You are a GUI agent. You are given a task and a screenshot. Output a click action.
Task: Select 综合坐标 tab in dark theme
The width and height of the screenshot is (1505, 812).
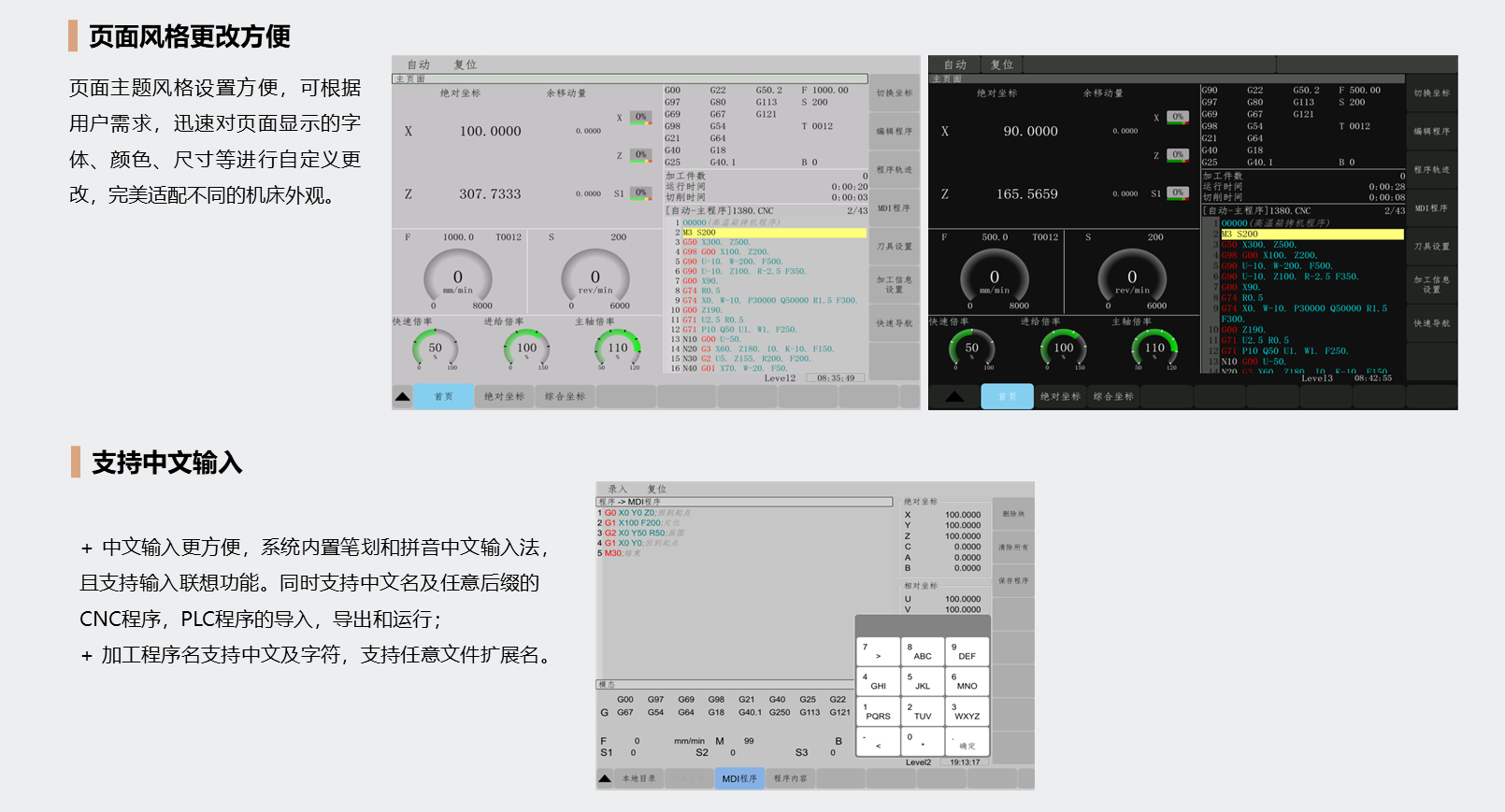click(1113, 397)
